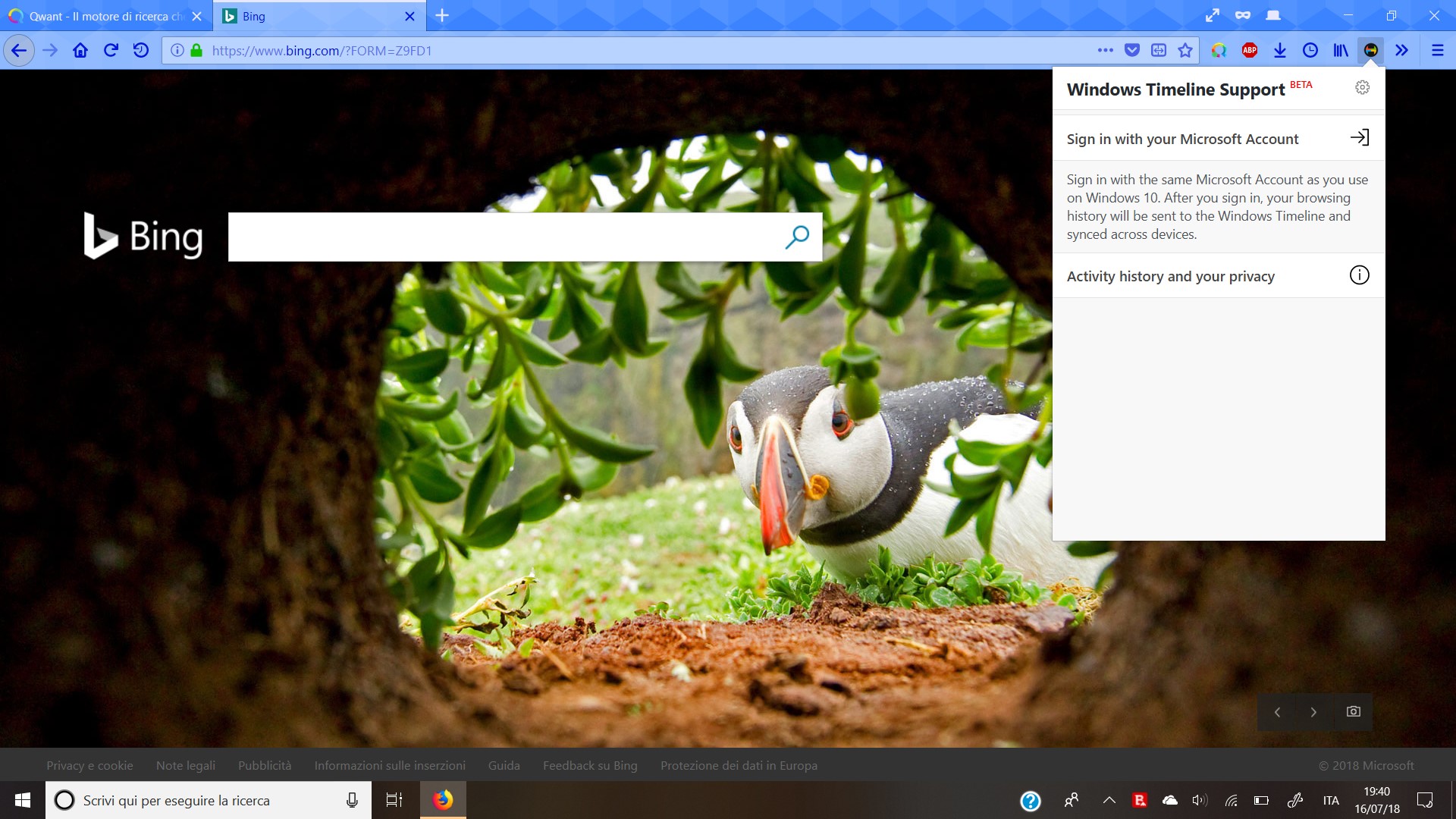Close the Qwant tab
The width and height of the screenshot is (1456, 819).
click(197, 16)
